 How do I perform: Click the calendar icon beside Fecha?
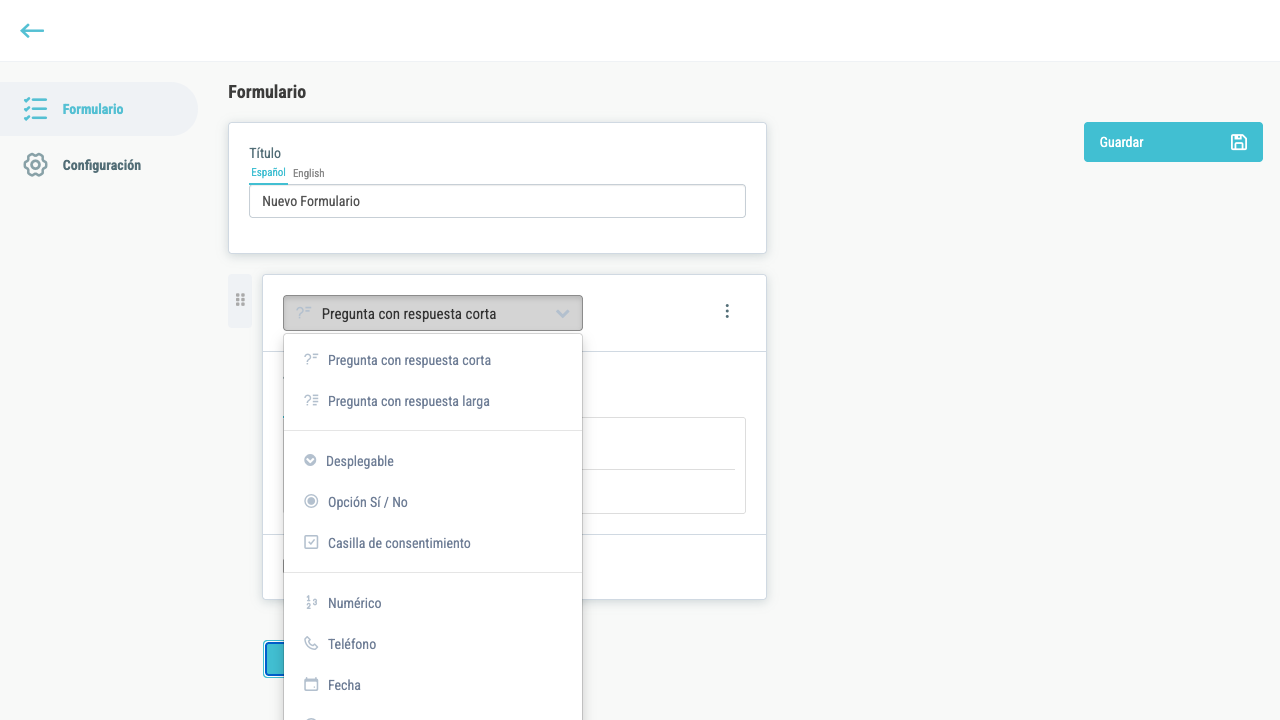(311, 685)
